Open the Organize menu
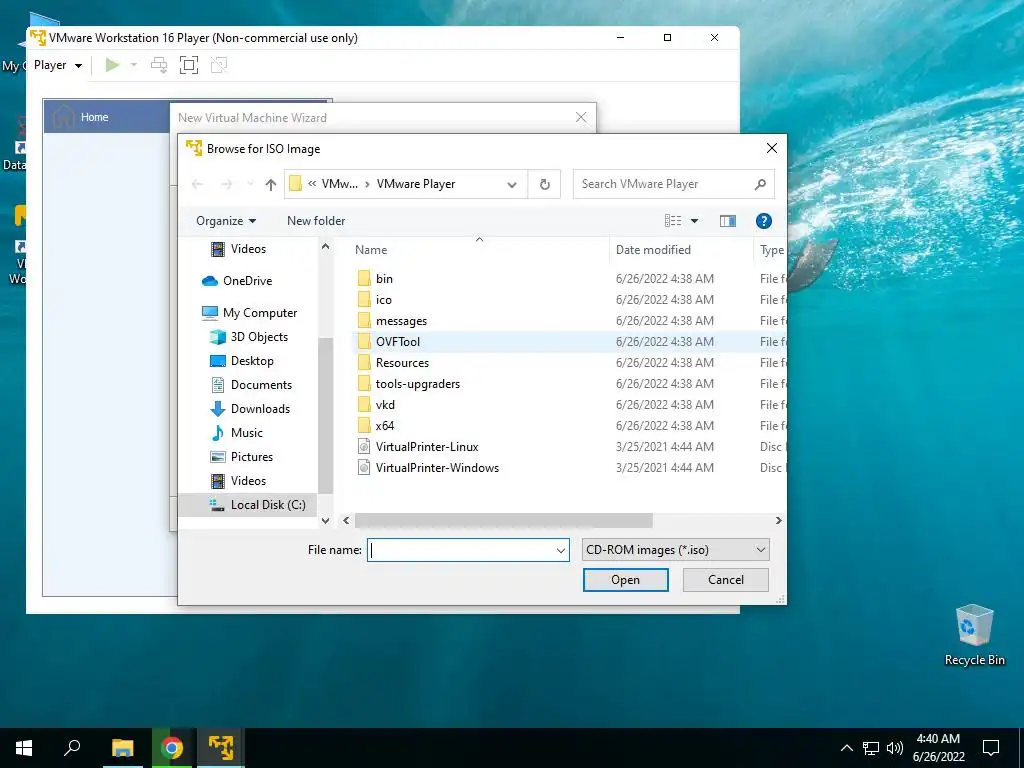The image size is (1024, 768). point(226,221)
